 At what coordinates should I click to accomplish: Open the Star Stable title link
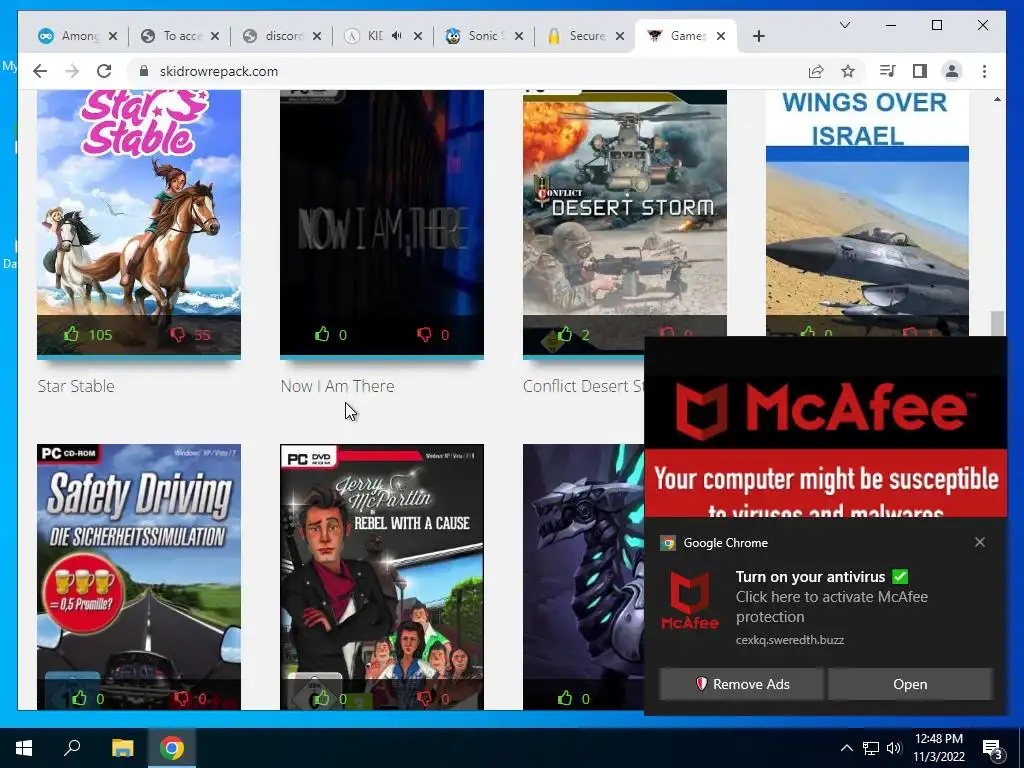76,386
